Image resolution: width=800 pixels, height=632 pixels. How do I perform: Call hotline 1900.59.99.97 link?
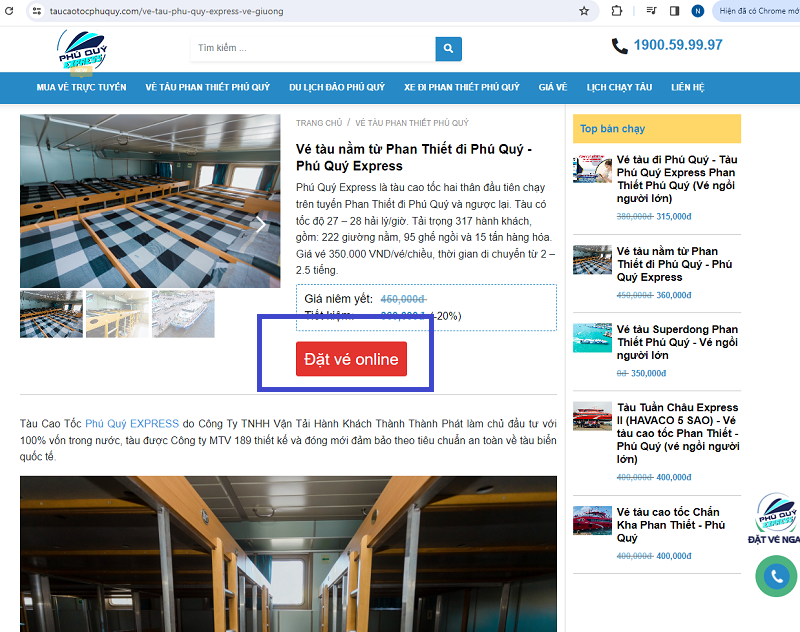coord(678,45)
